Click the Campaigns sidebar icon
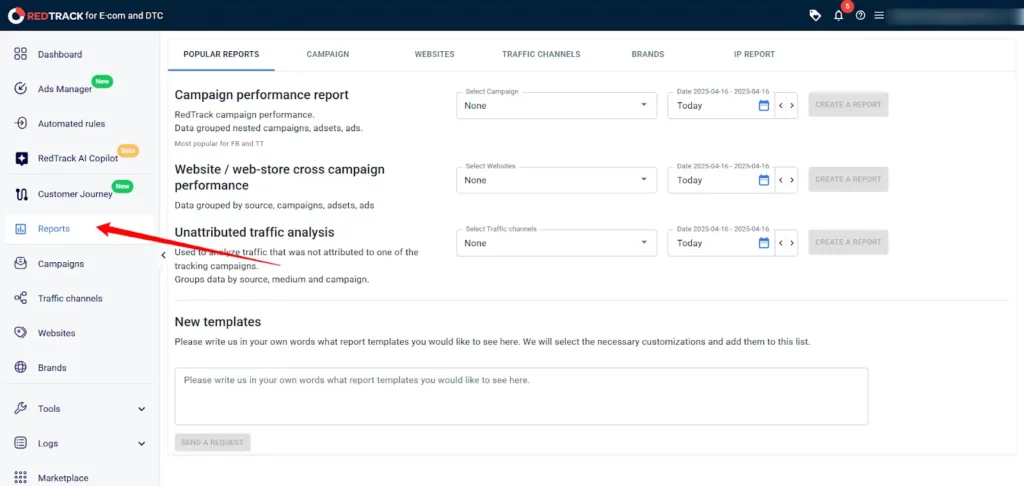The width and height of the screenshot is (1024, 486). click(20, 264)
